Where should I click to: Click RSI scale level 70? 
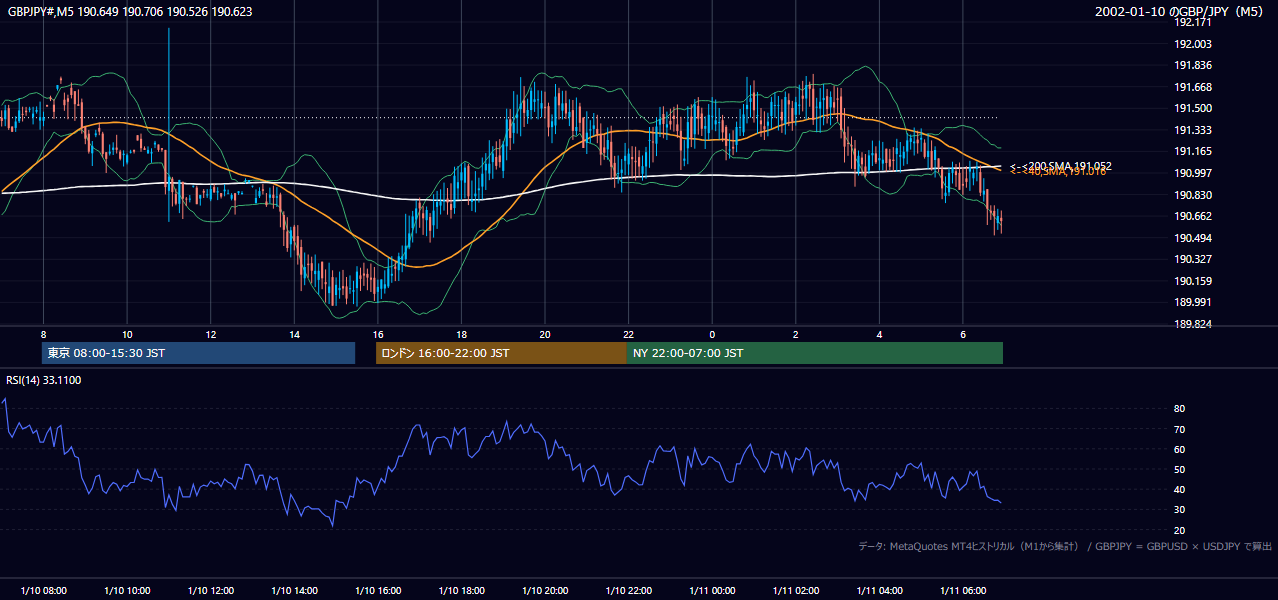[x=1180, y=429]
